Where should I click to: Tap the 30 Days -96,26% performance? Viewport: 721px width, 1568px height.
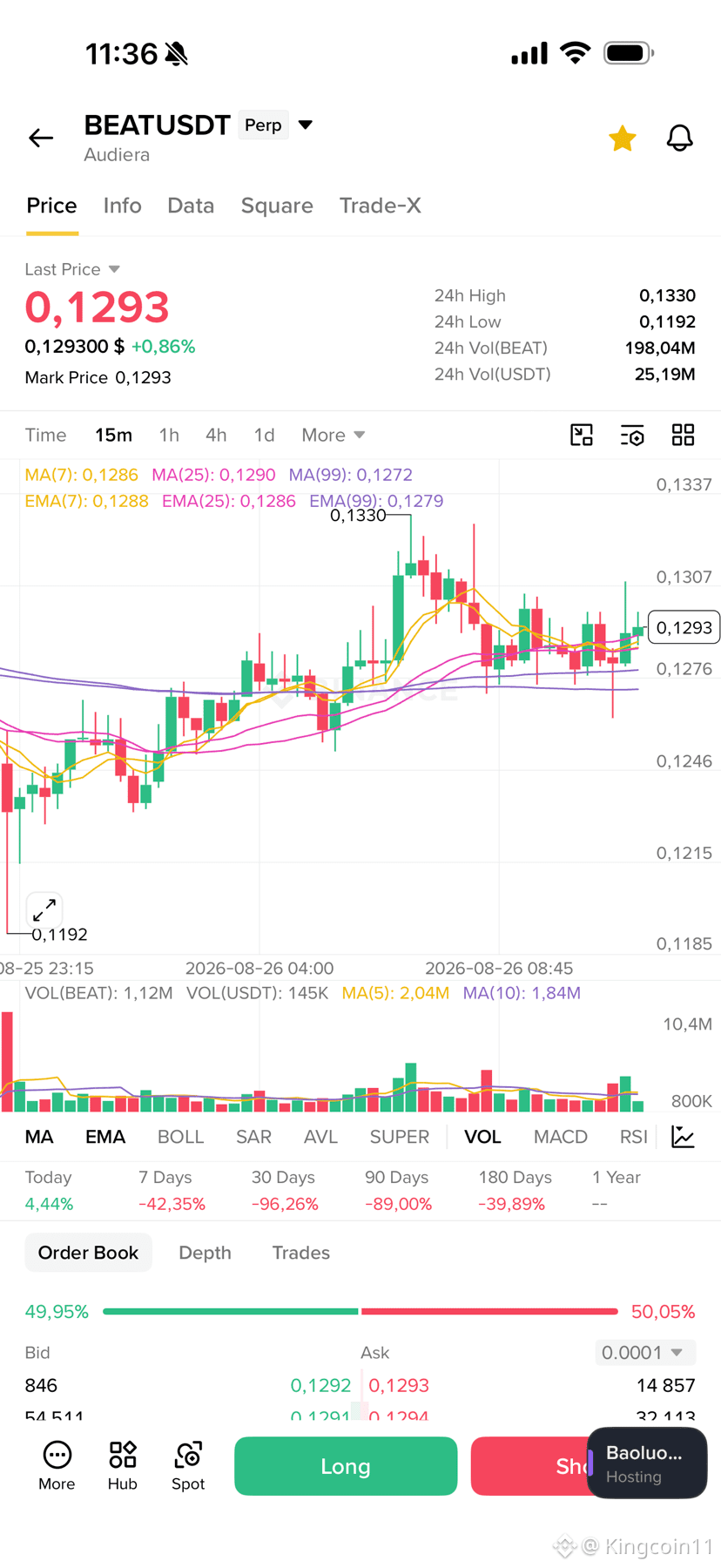[285, 1191]
